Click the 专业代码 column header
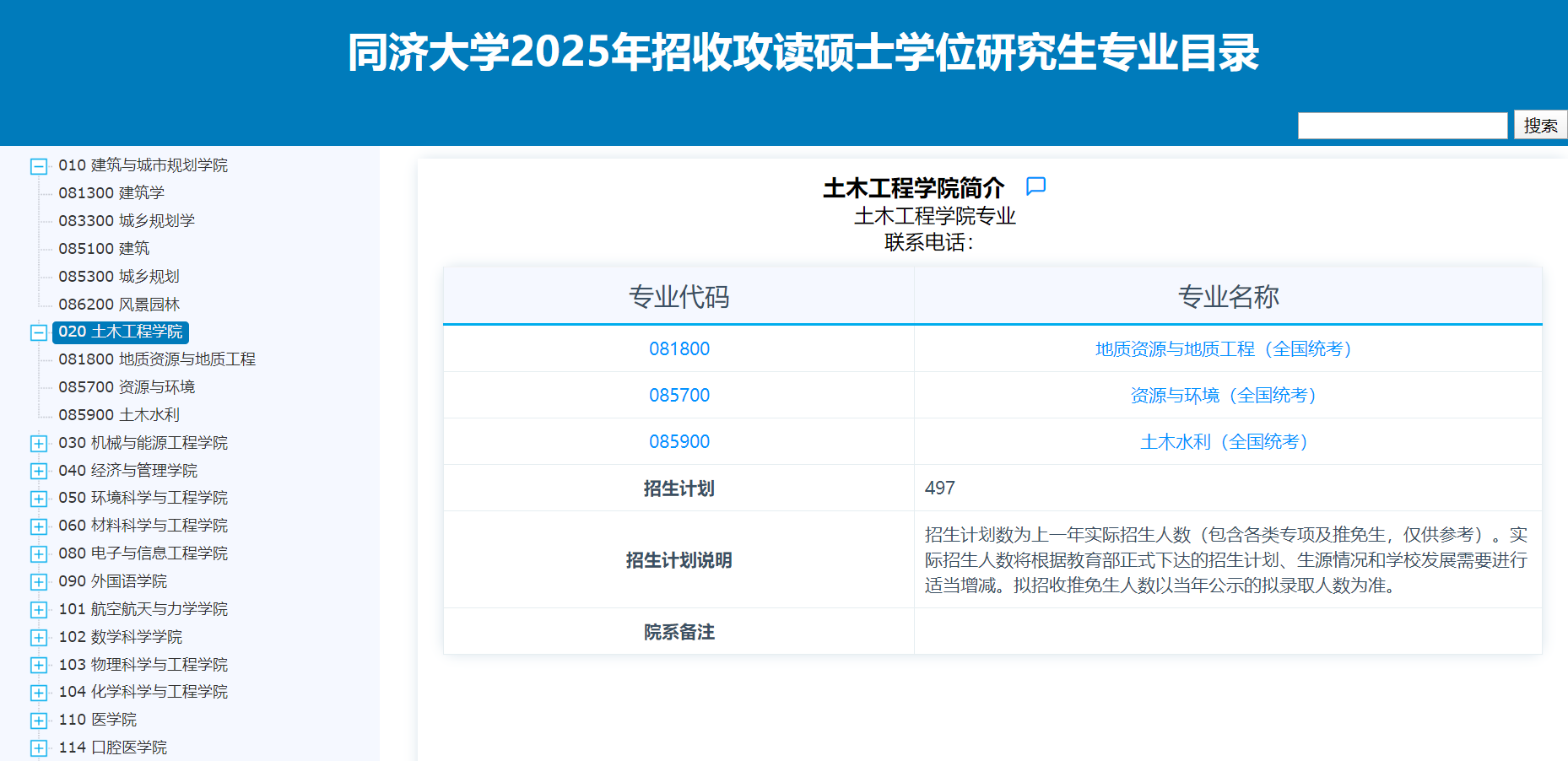The width and height of the screenshot is (1568, 761). 679,297
